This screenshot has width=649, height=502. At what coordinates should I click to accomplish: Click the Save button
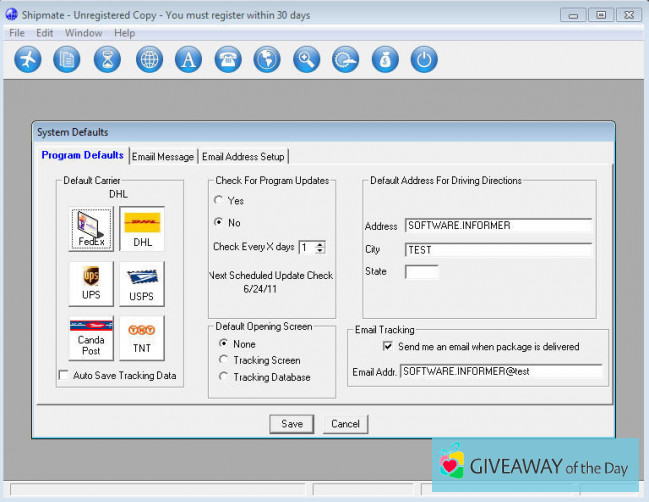[291, 424]
